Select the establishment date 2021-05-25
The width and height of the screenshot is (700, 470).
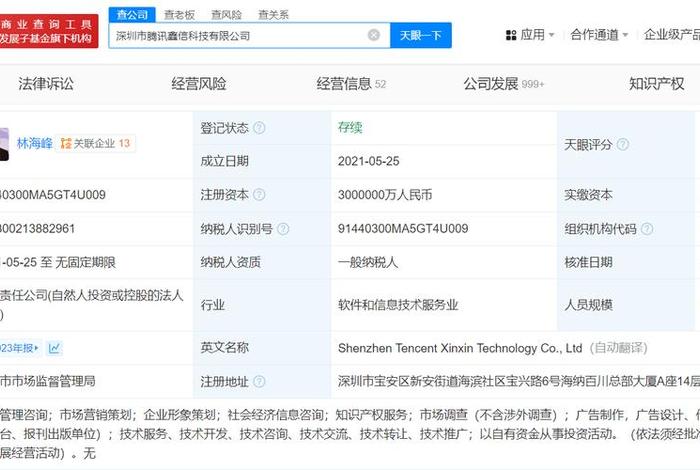coord(369,161)
